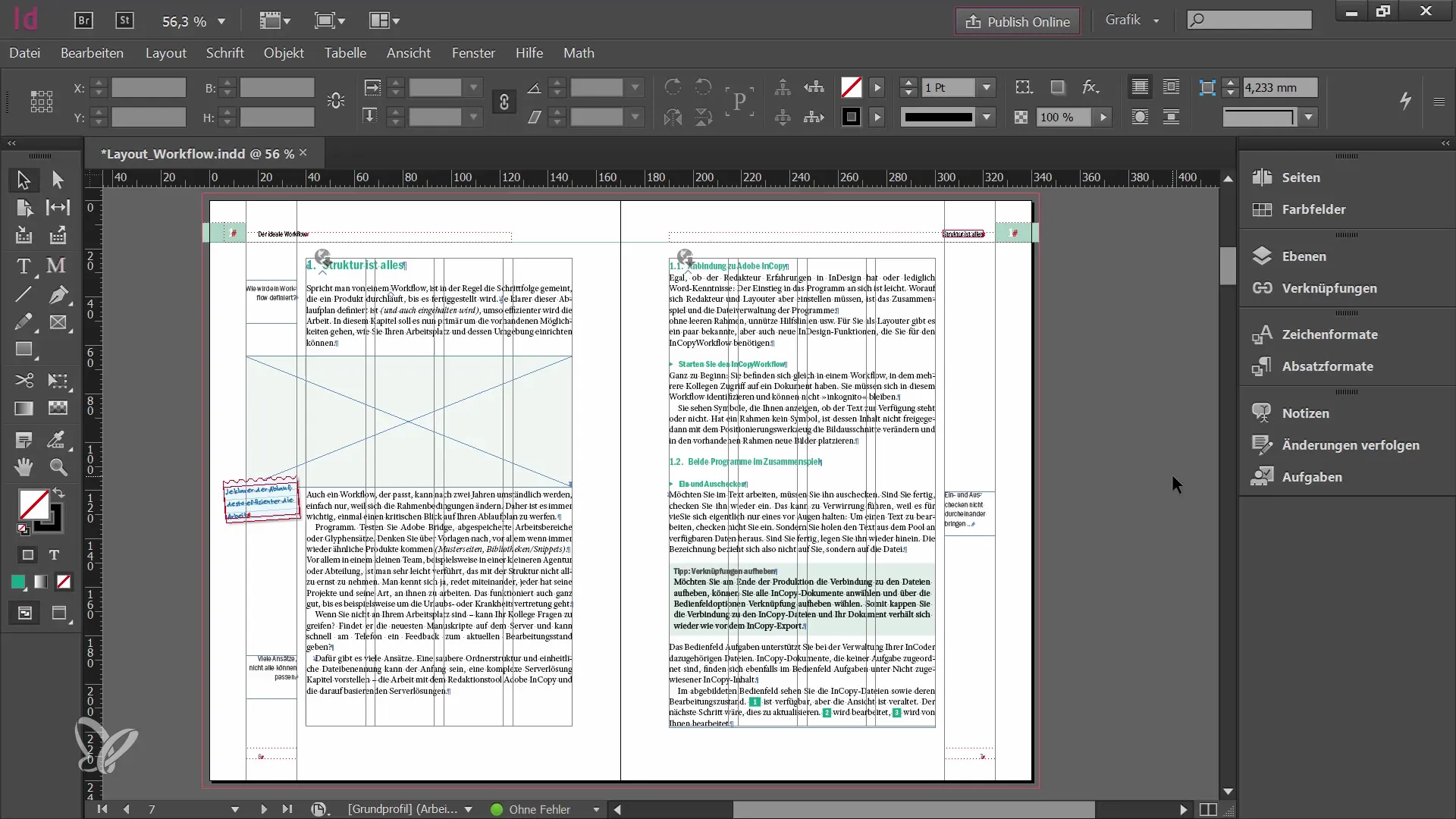Click the fill None swatch in control bar
The width and height of the screenshot is (1456, 819).
(851, 87)
